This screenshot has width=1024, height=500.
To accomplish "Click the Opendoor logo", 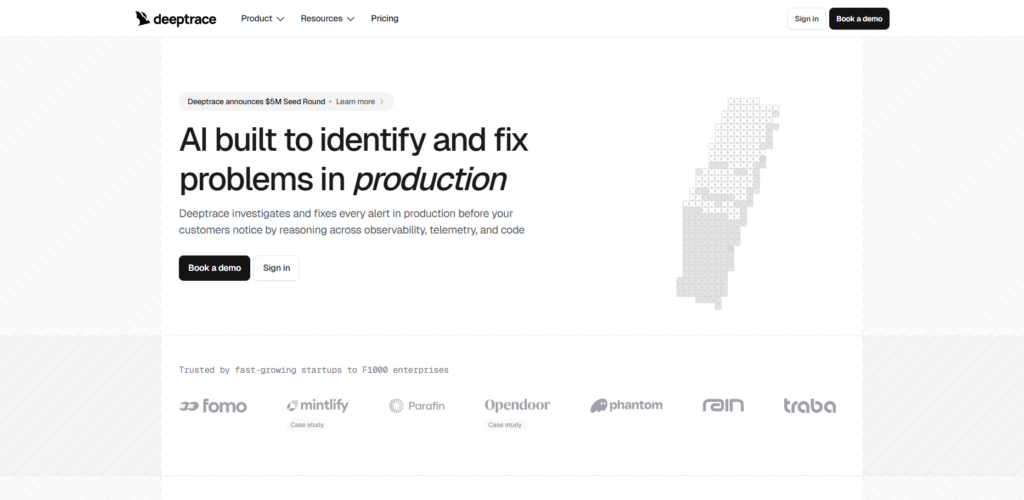I will tap(517, 405).
